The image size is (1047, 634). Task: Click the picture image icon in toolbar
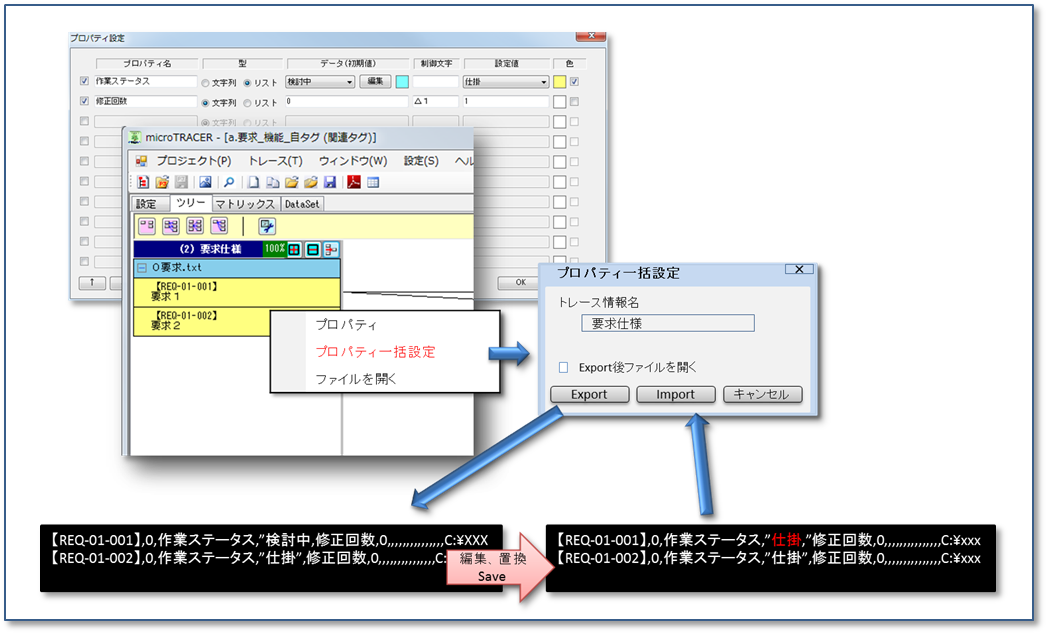click(x=205, y=182)
